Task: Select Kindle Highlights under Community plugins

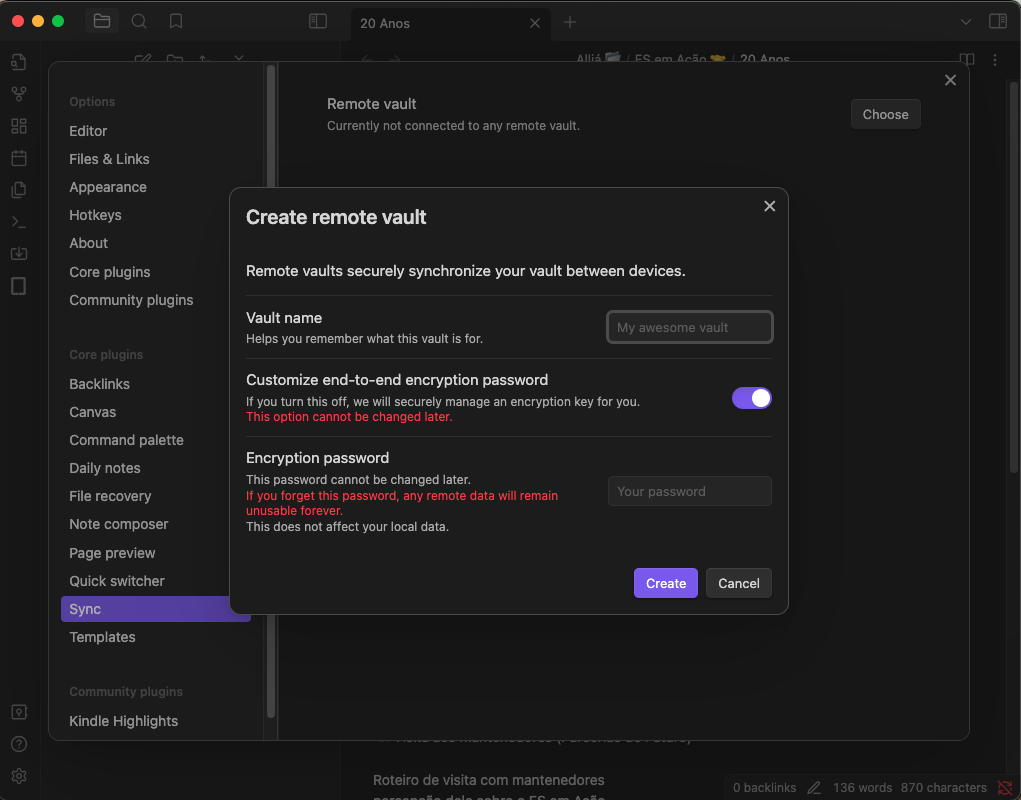Action: pyautogui.click(x=123, y=720)
